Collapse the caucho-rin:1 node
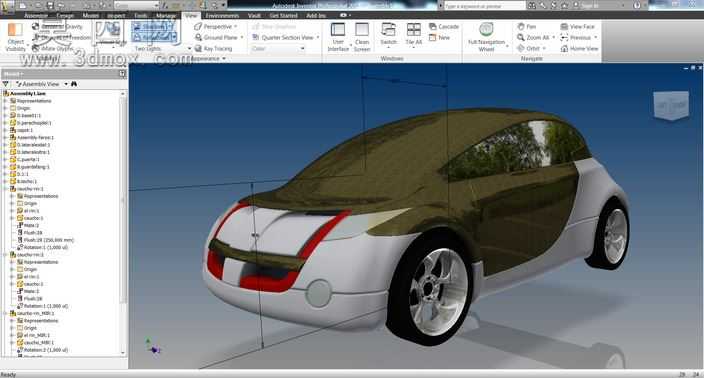Screen dimensions: 704x378 click(x=5, y=189)
